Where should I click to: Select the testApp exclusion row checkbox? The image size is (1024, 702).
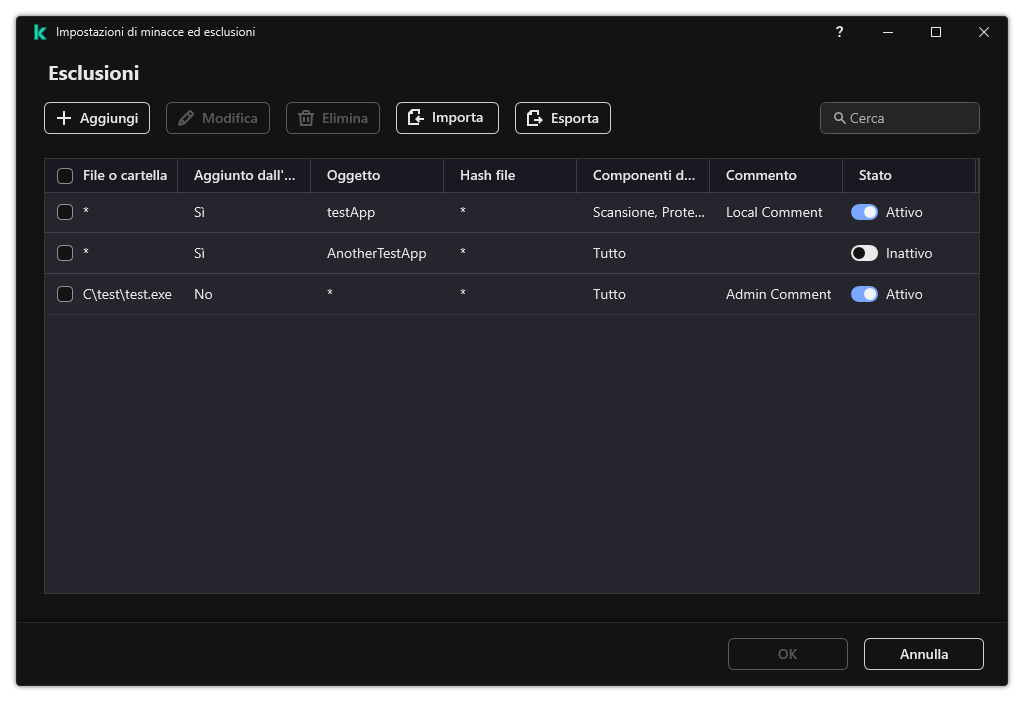(65, 212)
